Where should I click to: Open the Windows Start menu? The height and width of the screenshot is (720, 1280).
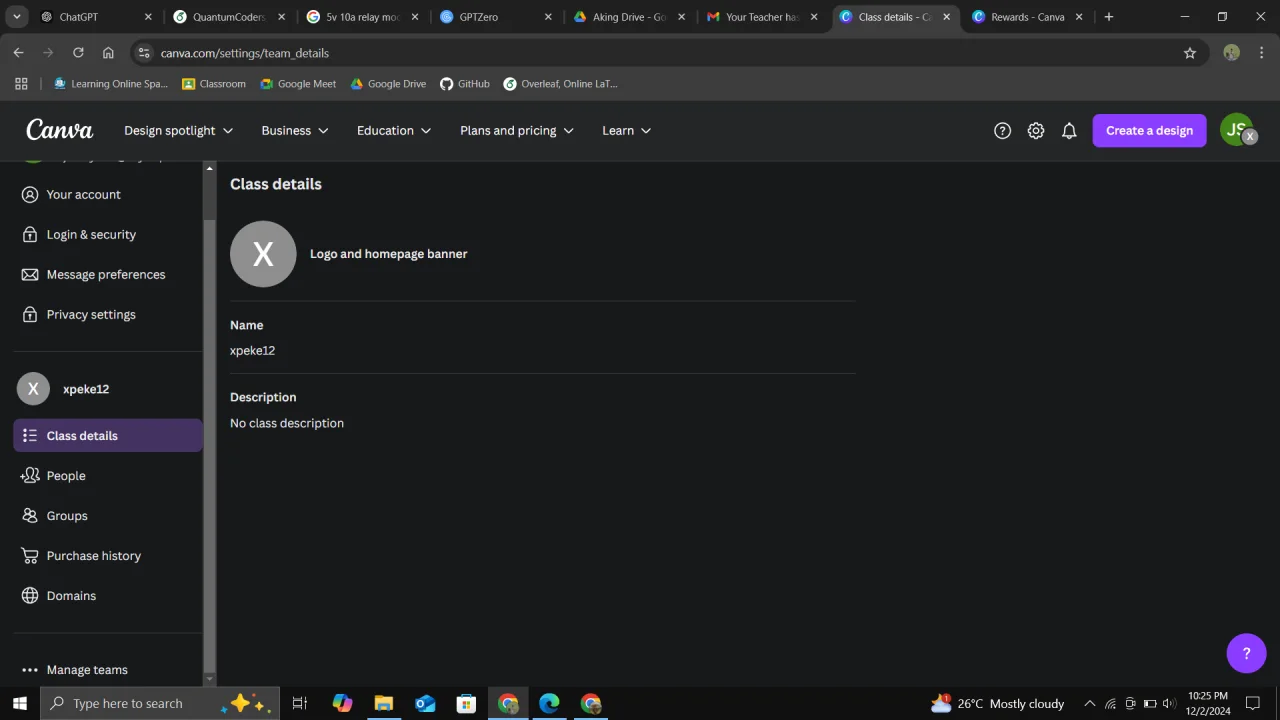click(x=19, y=703)
